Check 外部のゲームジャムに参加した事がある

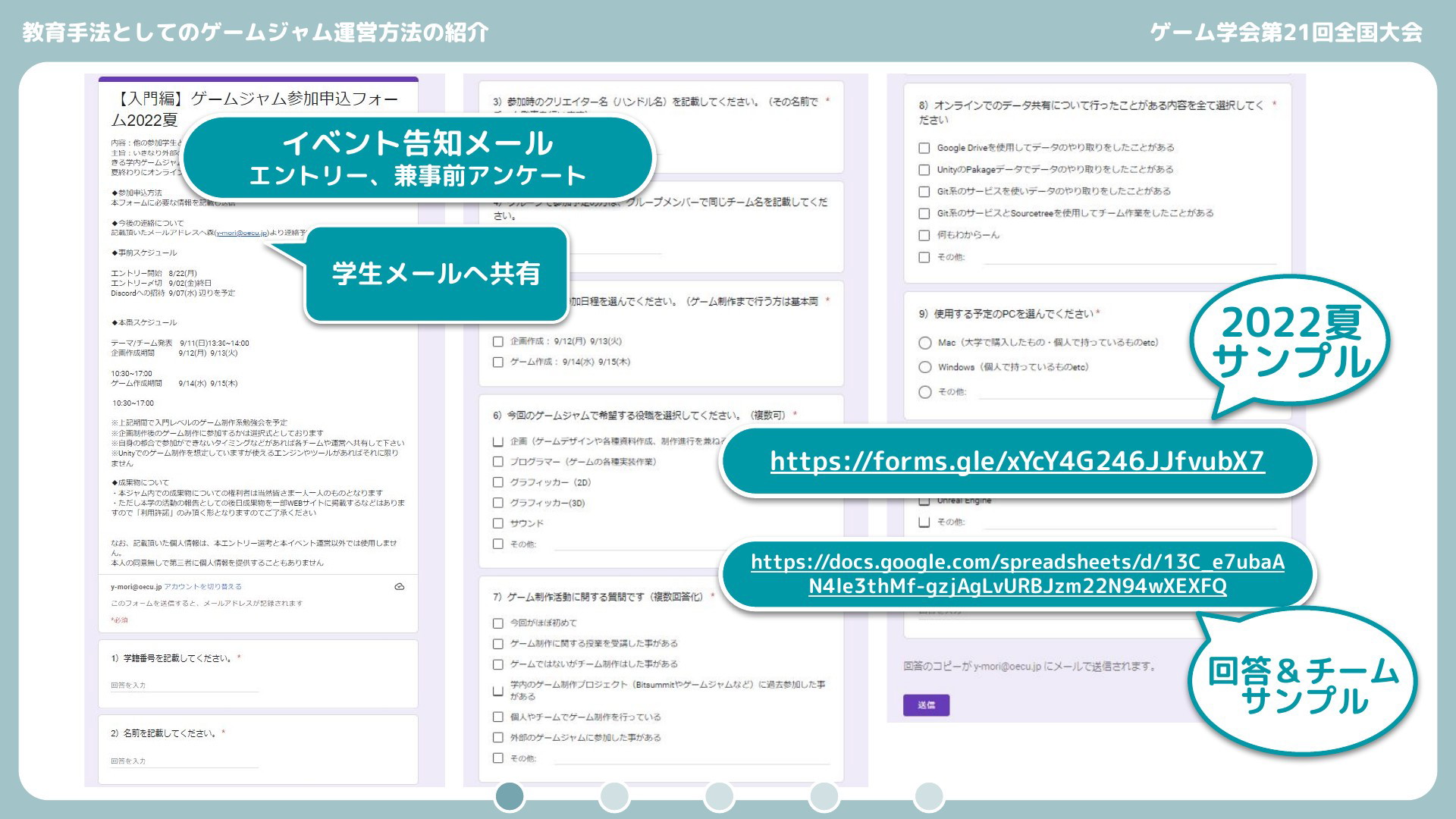pos(498,737)
